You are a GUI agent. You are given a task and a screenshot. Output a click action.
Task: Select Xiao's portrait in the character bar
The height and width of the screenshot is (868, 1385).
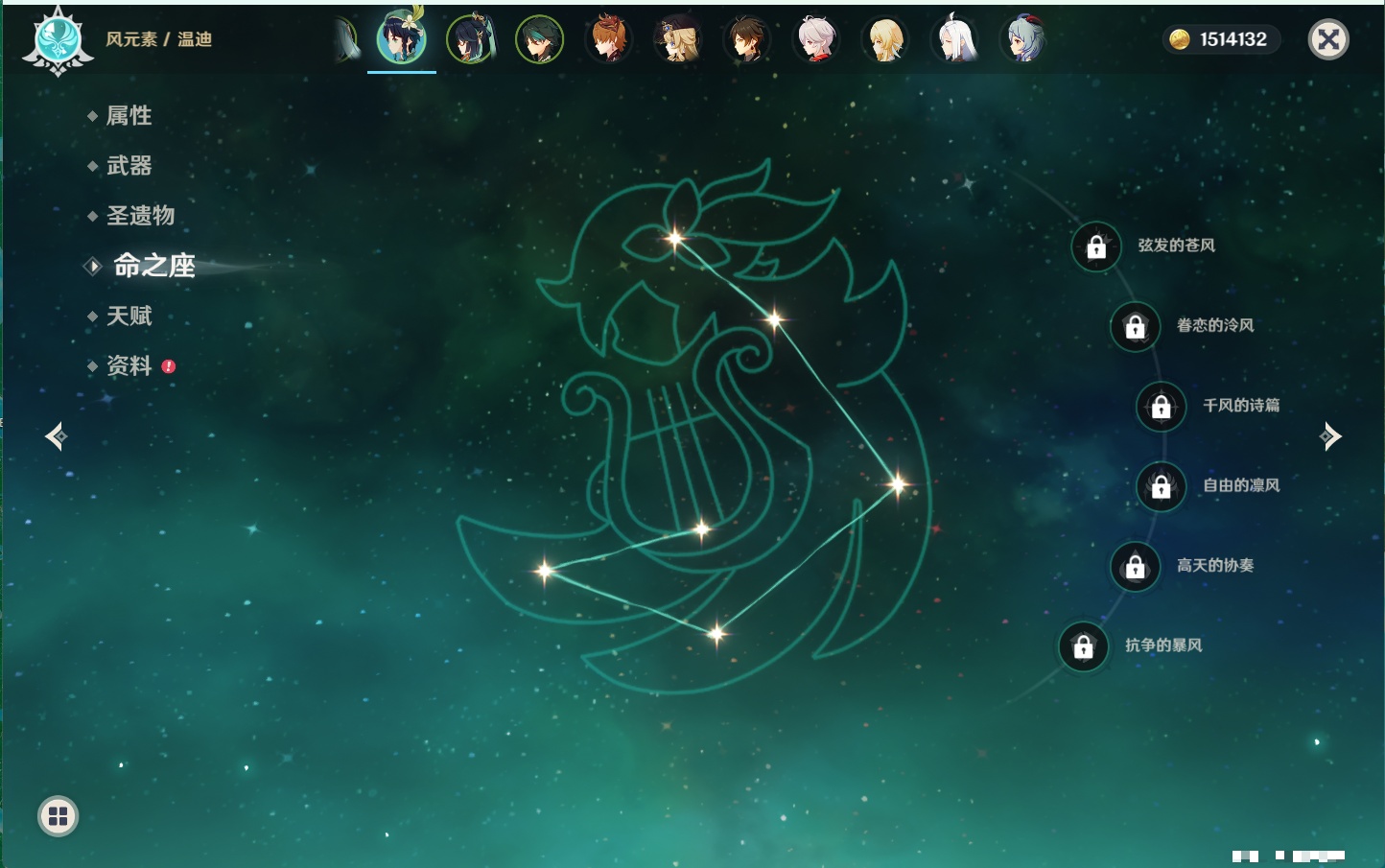pyautogui.click(x=540, y=40)
